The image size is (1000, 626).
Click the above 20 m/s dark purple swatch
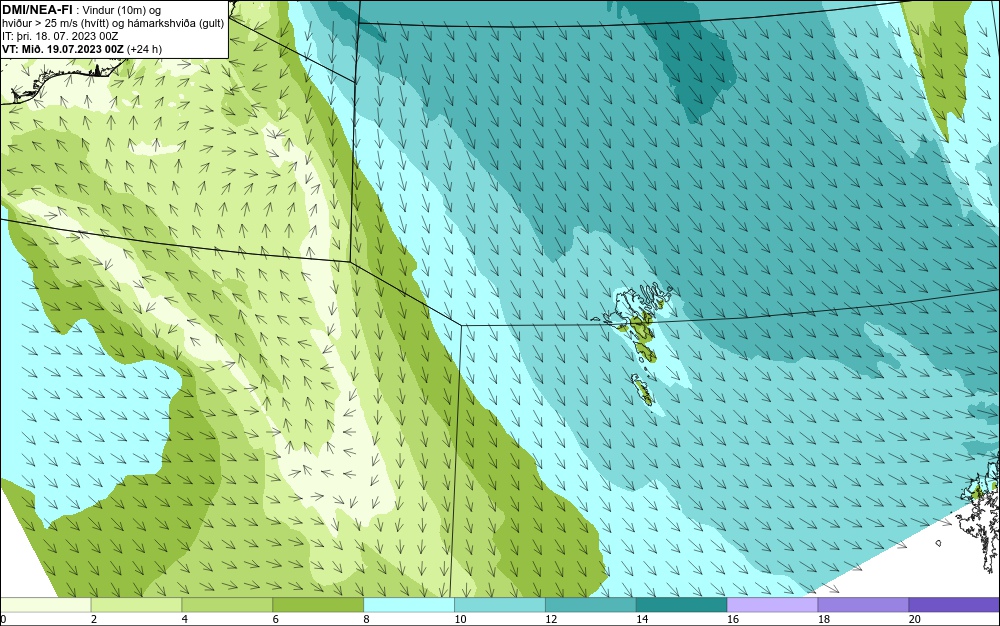pyautogui.click(x=954, y=604)
